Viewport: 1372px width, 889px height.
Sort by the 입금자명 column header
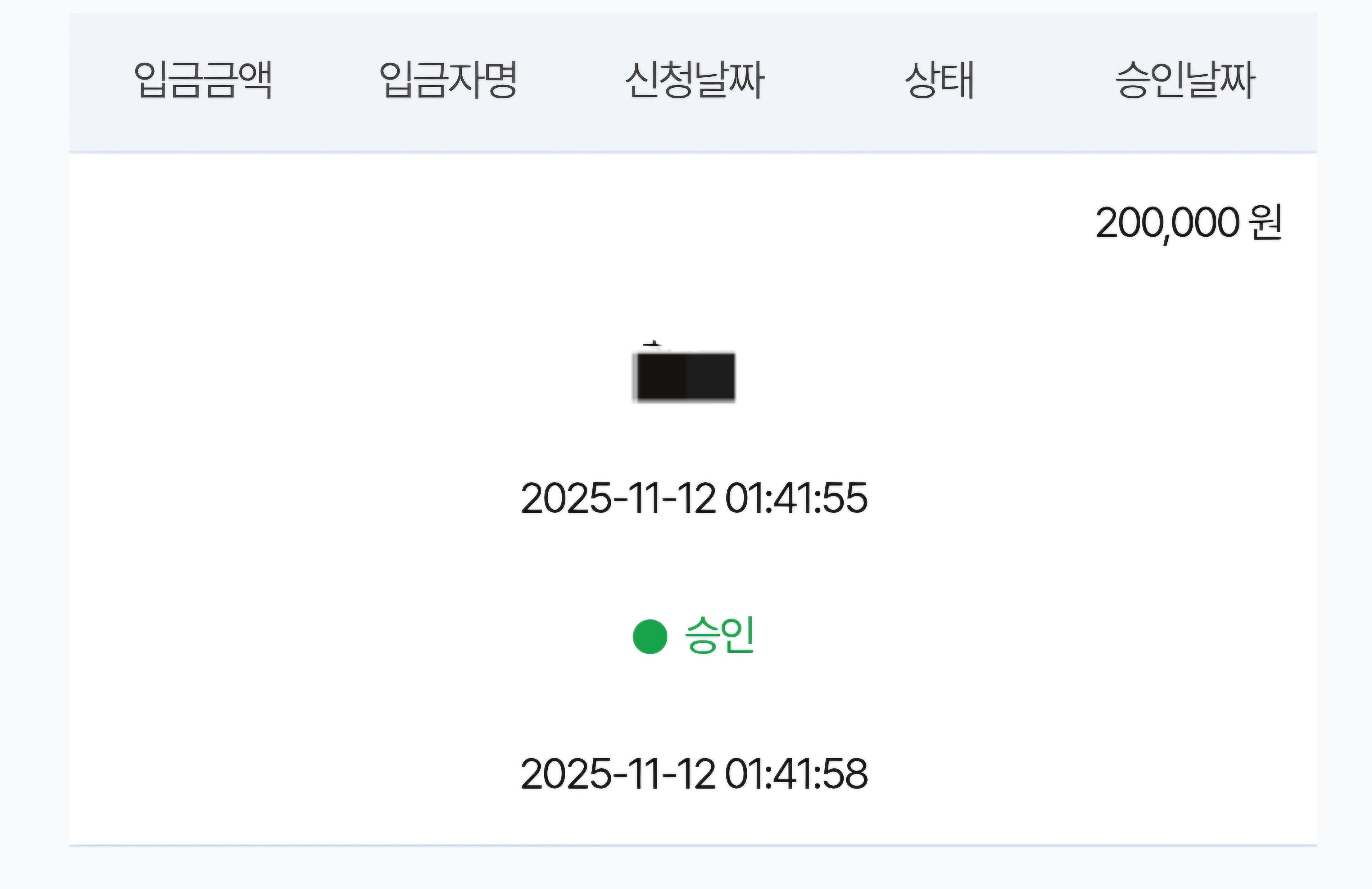[448, 80]
